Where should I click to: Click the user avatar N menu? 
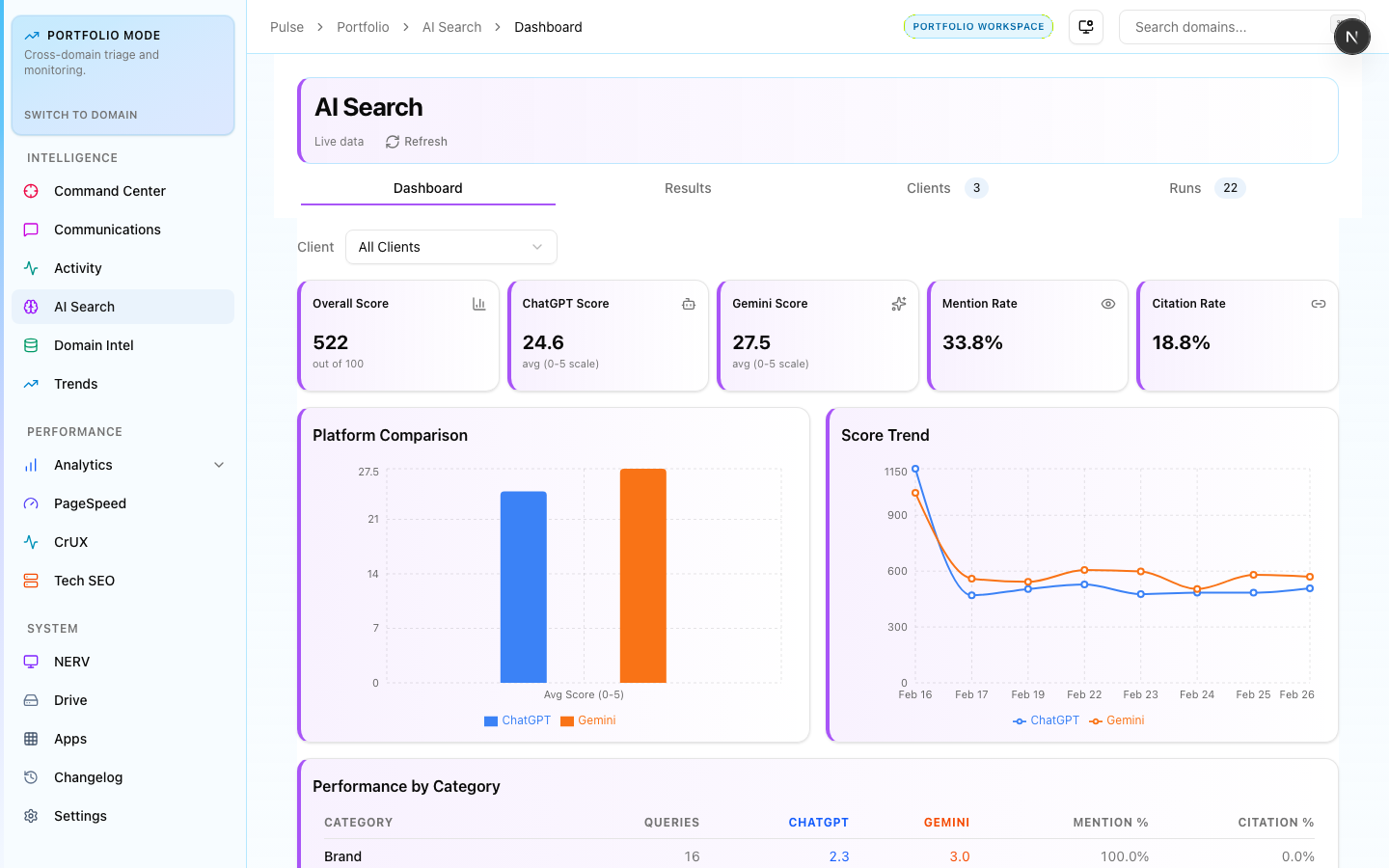1351,37
